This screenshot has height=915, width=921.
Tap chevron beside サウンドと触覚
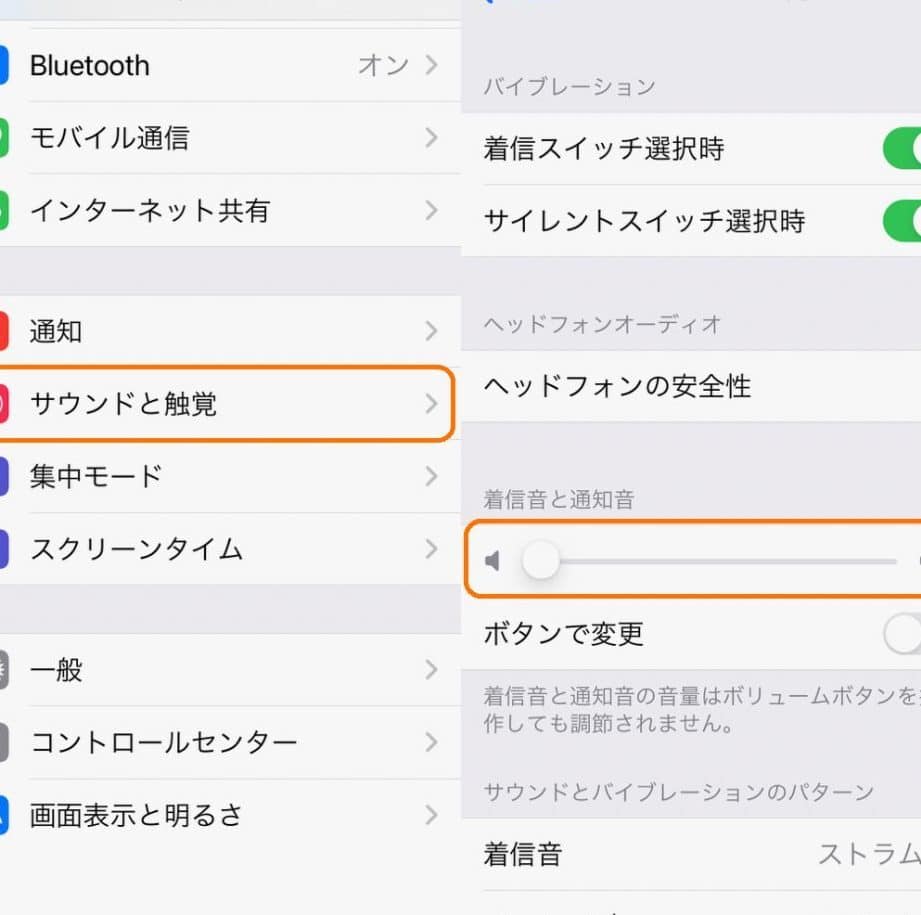pos(431,404)
